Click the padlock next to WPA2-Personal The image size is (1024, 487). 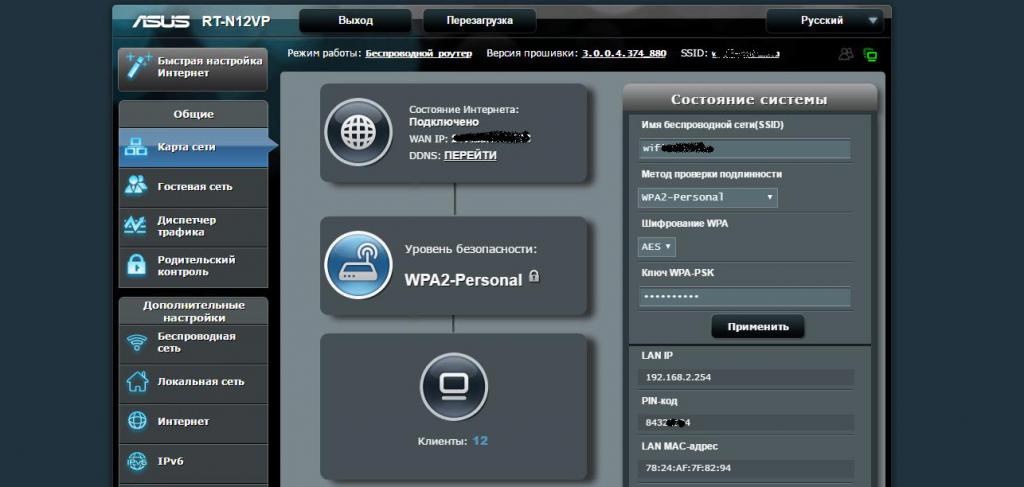[x=534, y=275]
